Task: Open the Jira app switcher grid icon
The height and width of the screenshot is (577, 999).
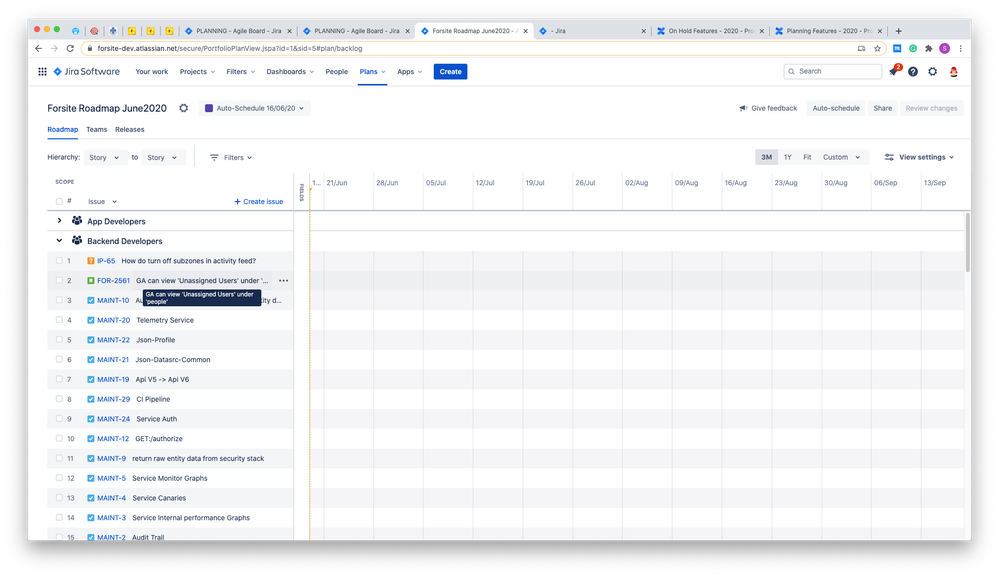Action: tap(42, 71)
